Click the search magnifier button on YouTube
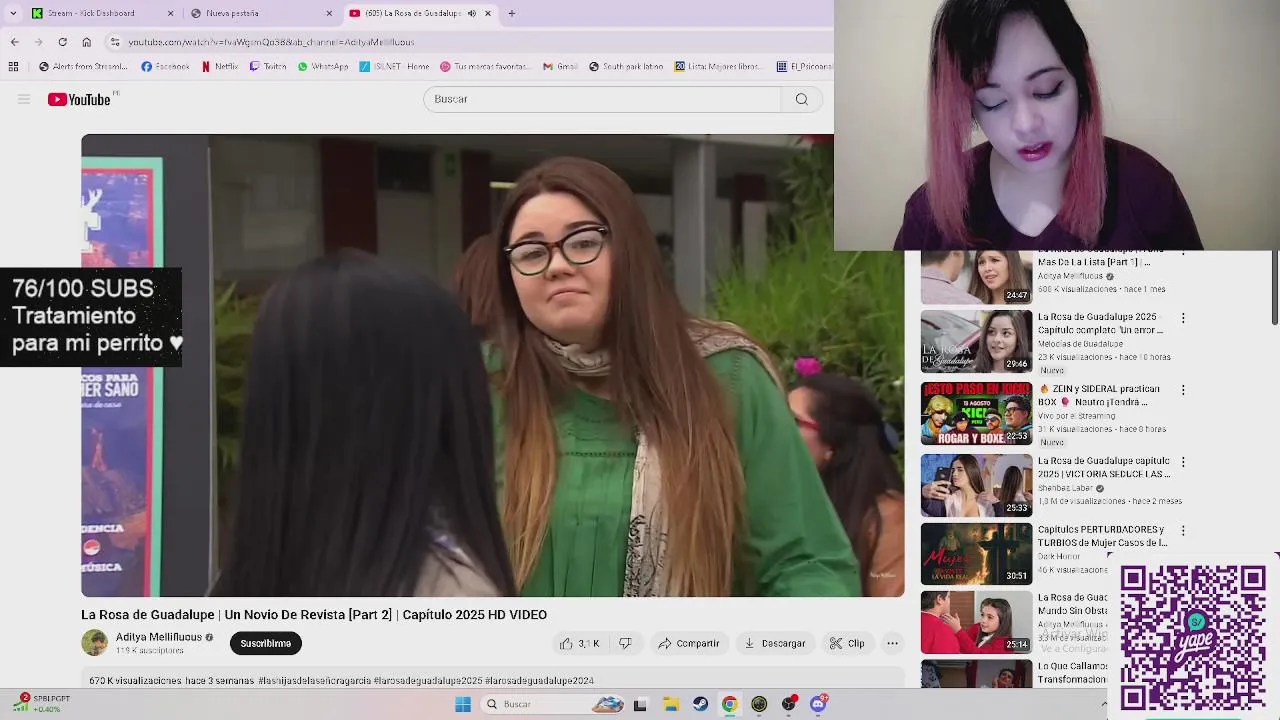The width and height of the screenshot is (1280, 720). 801,99
